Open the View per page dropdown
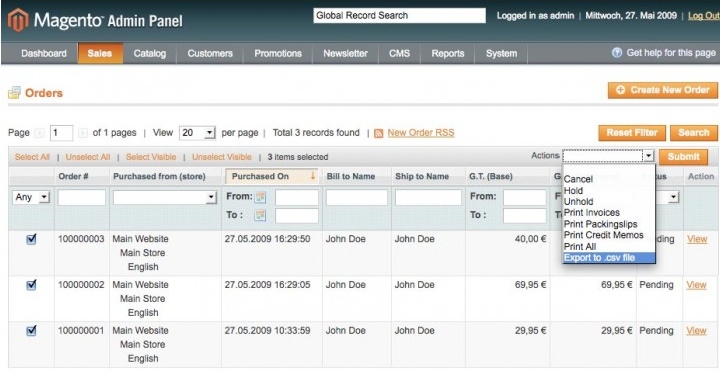 tap(197, 133)
